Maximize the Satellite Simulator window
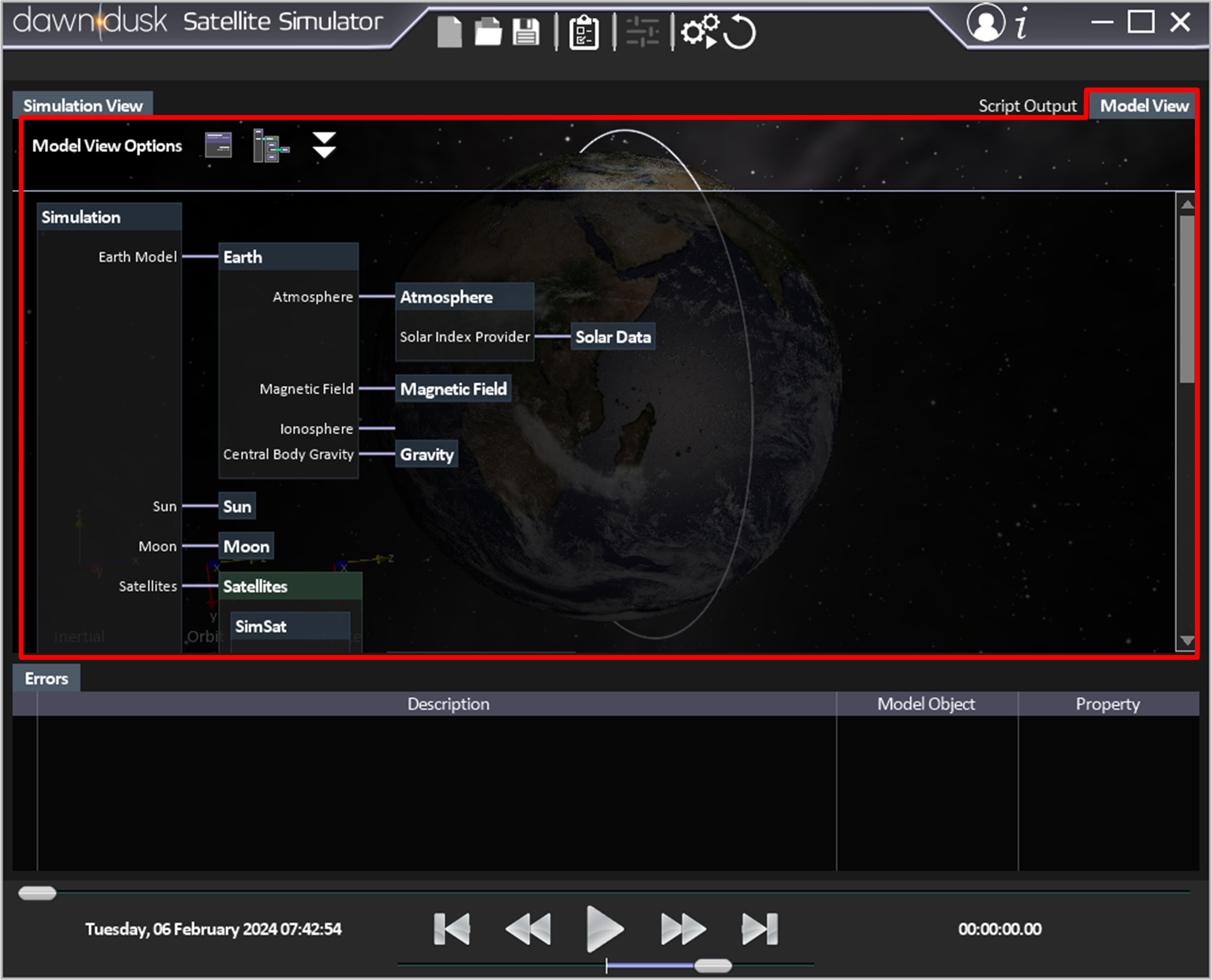The width and height of the screenshot is (1212, 980). pos(1141,22)
